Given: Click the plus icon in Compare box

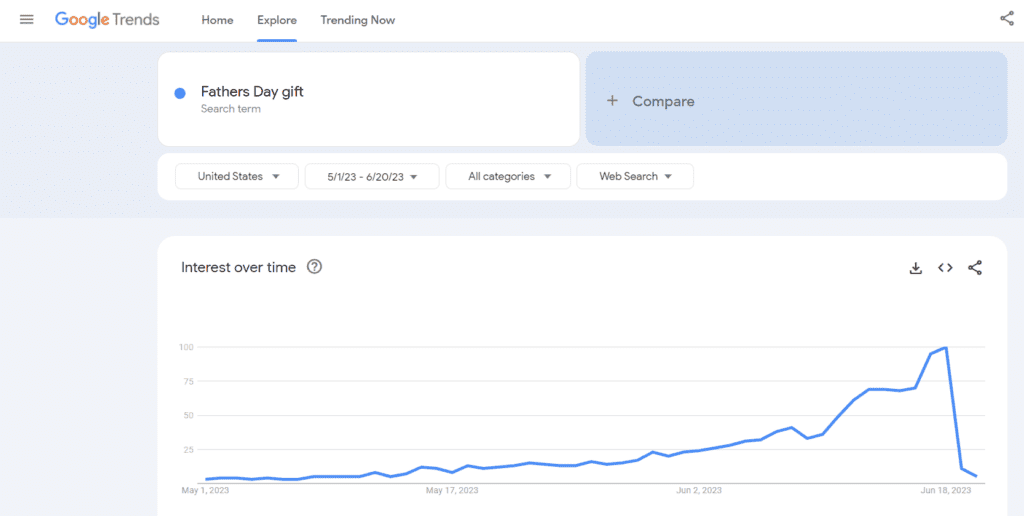Looking at the screenshot, I should point(612,101).
